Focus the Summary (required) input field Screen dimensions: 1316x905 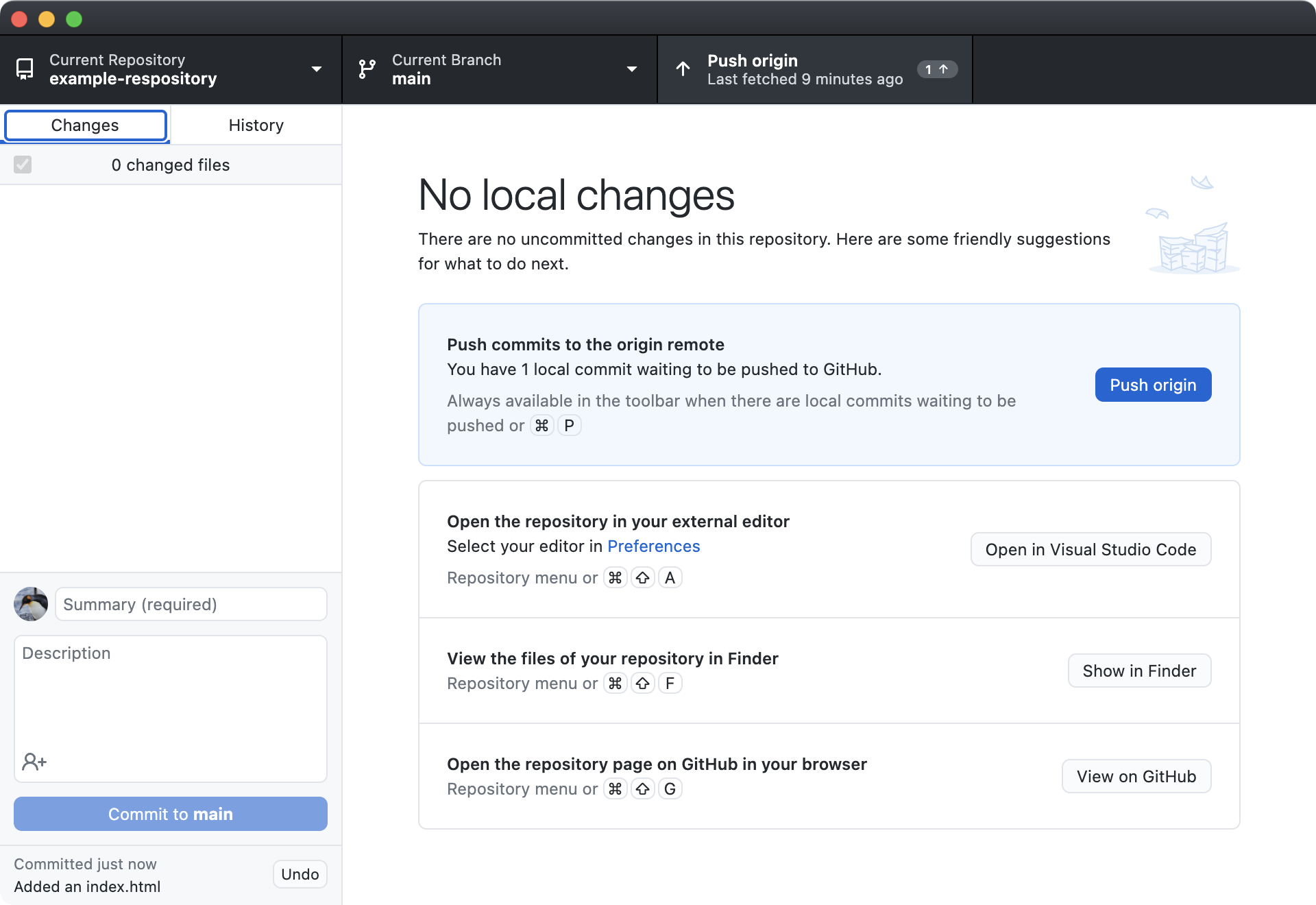(191, 604)
